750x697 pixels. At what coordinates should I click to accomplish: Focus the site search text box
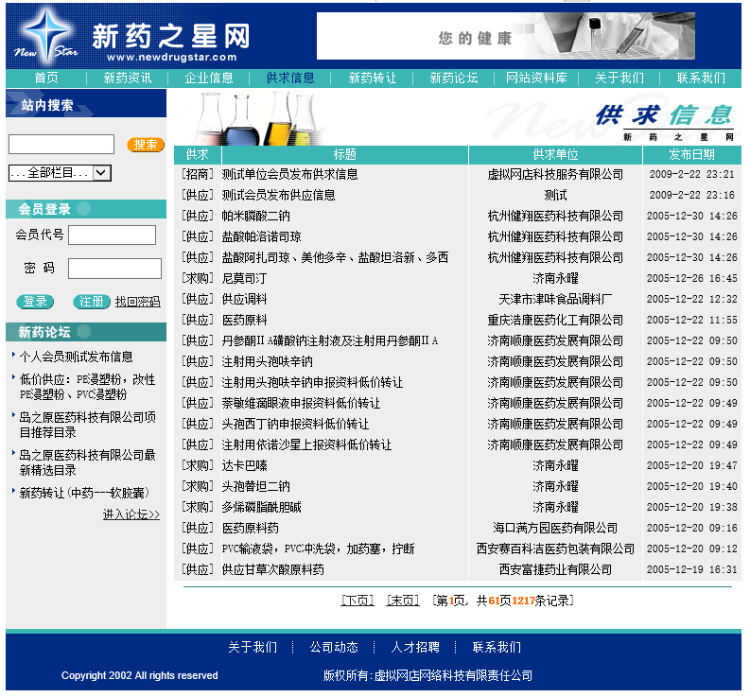click(61, 144)
